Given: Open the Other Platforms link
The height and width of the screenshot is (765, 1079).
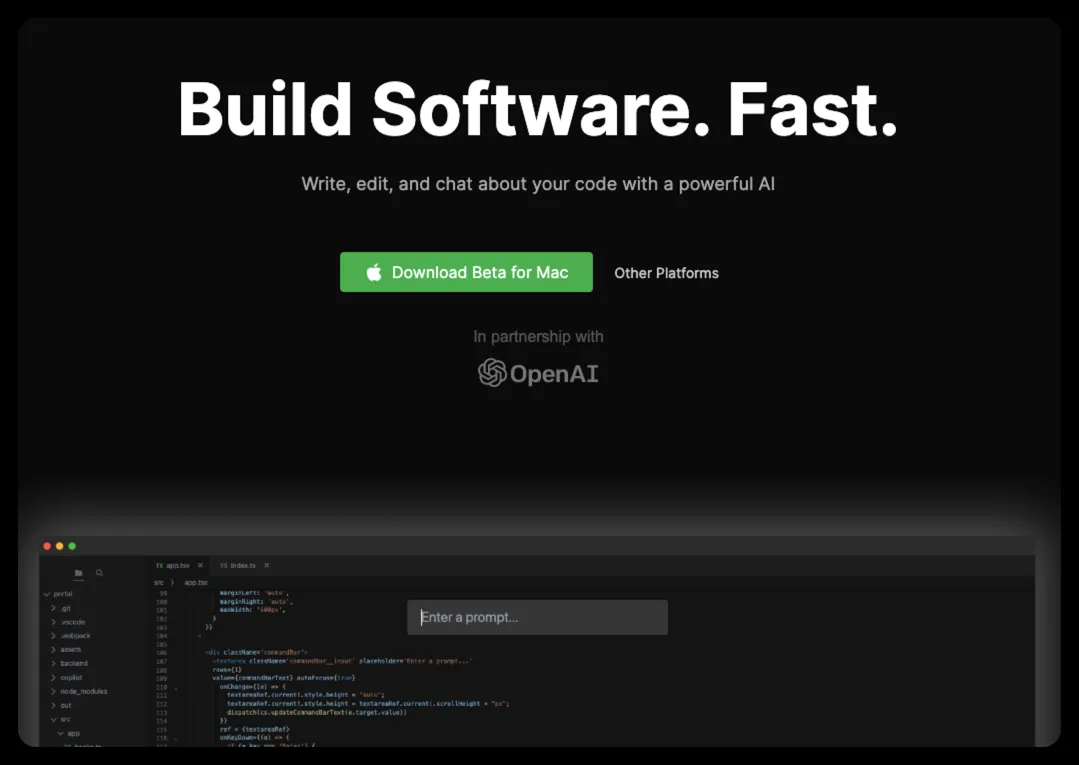Looking at the screenshot, I should click(x=666, y=273).
